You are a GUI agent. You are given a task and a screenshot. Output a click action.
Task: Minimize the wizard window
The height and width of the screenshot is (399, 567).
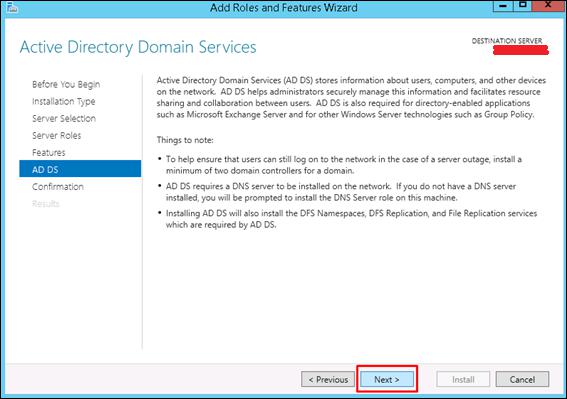point(503,5)
